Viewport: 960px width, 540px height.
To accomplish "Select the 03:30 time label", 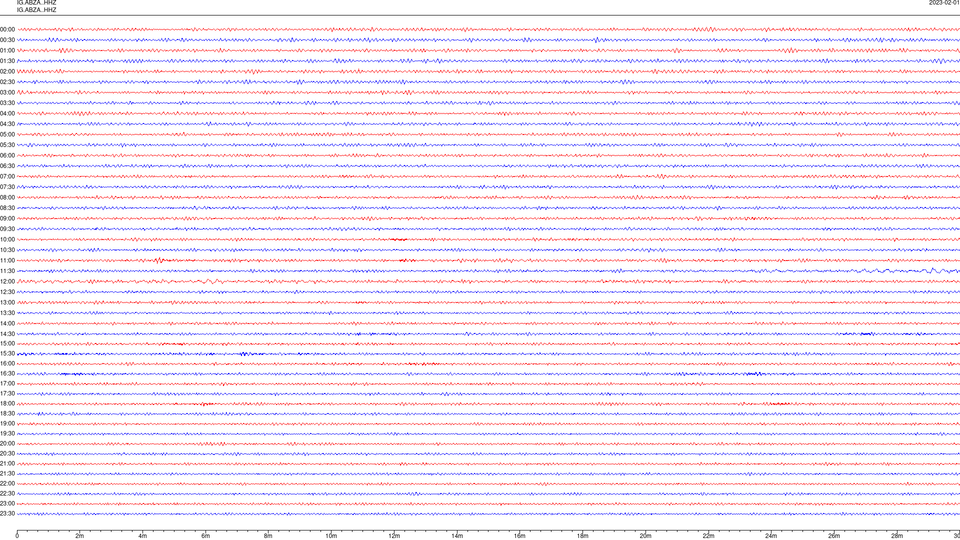I will [x=7, y=103].
